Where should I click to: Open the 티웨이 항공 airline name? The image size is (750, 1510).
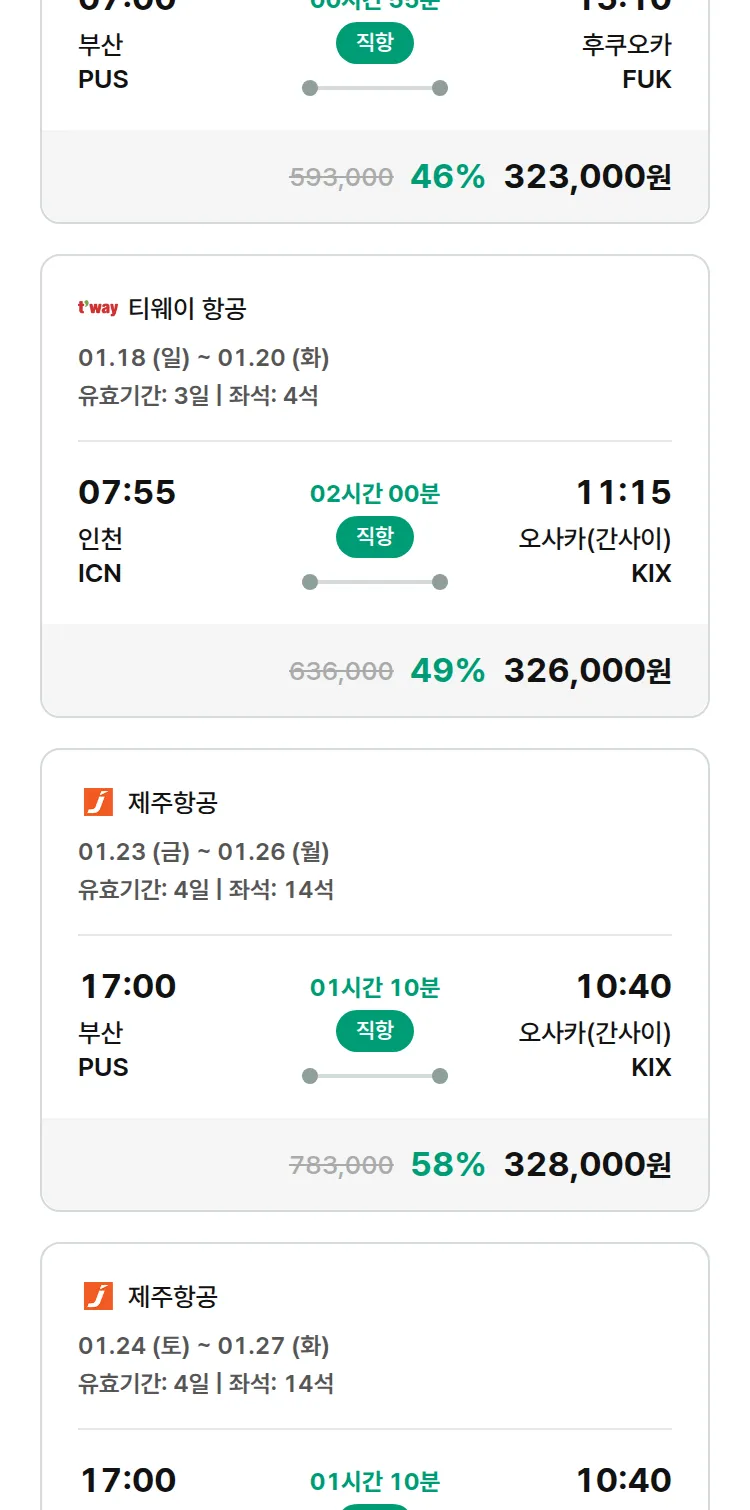click(x=187, y=308)
